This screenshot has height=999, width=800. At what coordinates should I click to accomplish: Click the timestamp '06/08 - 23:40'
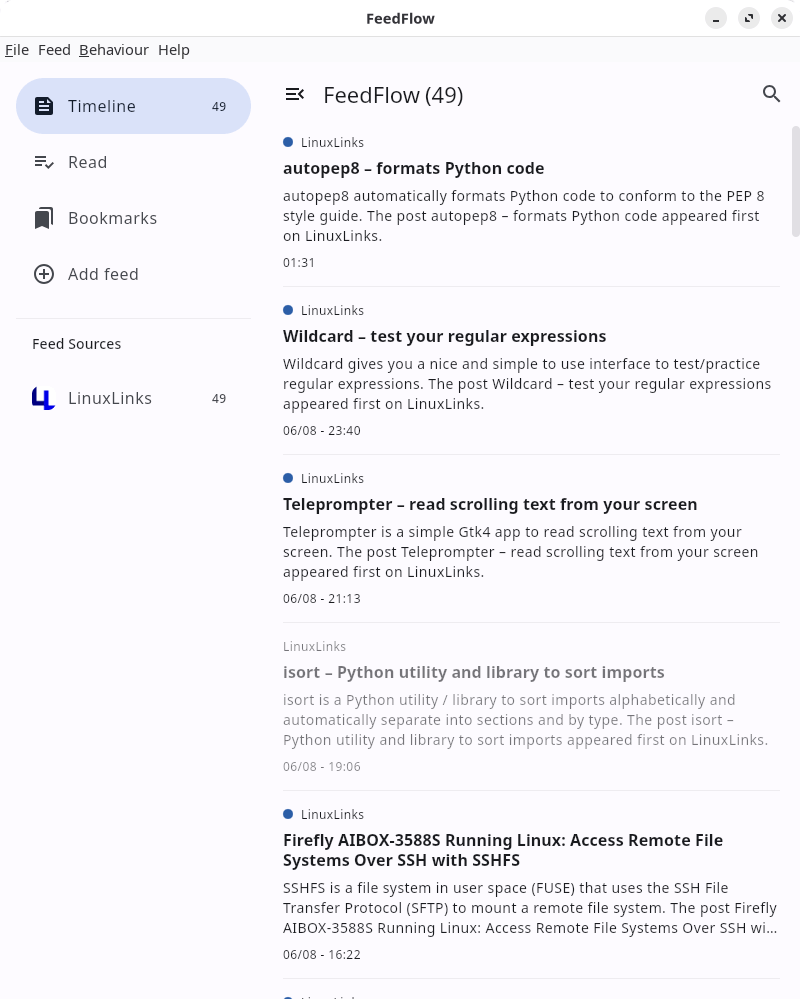coord(322,431)
